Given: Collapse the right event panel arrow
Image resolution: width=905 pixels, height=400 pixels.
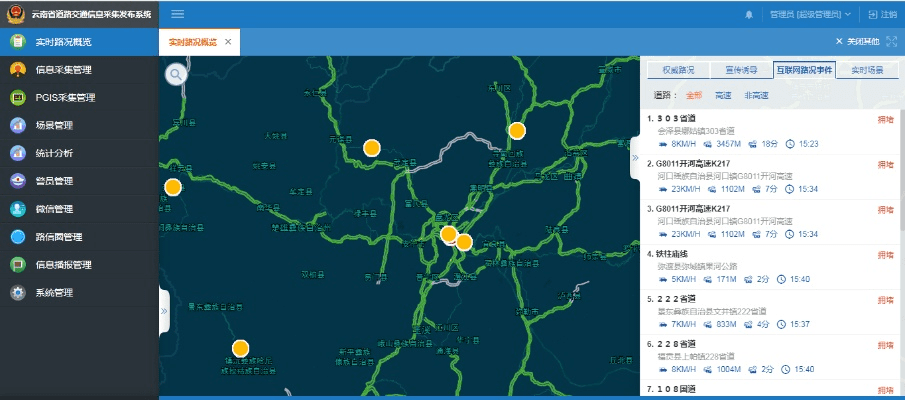Looking at the screenshot, I should (x=634, y=158).
